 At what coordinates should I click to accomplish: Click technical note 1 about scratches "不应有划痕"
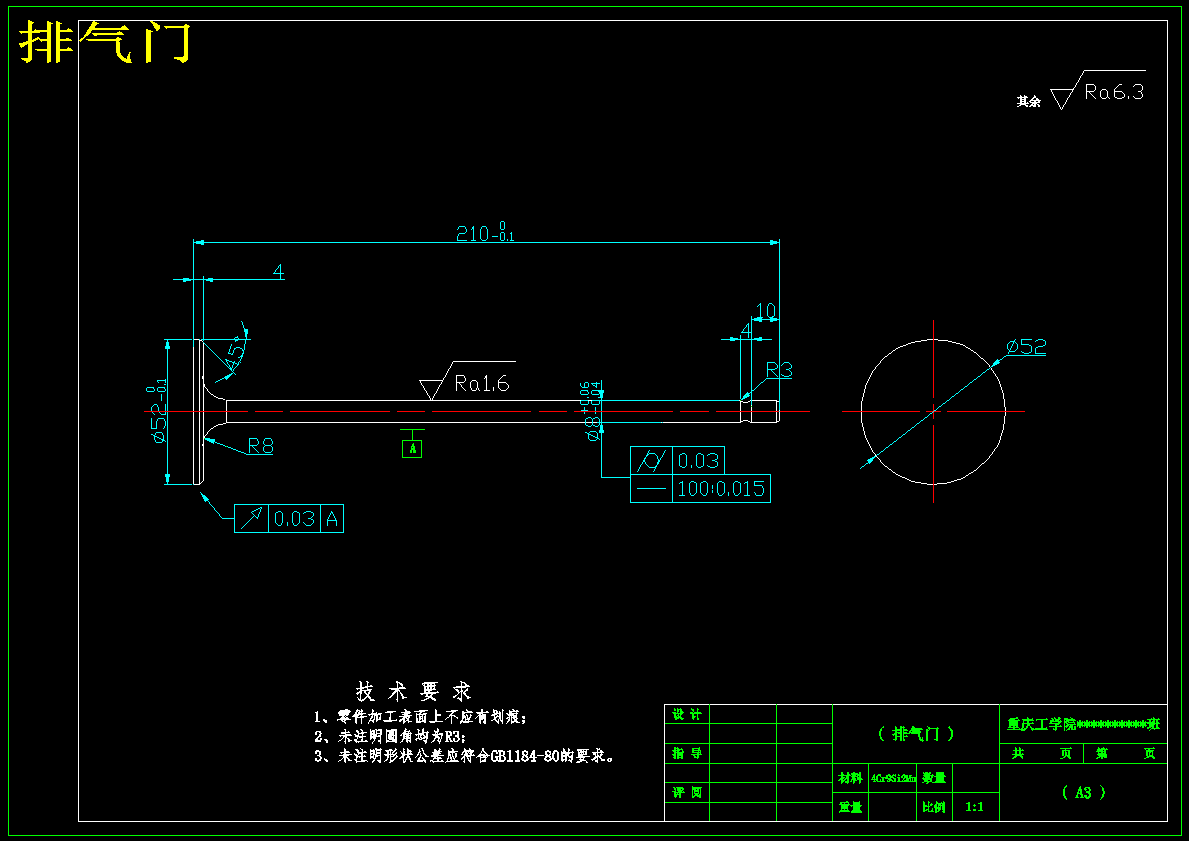[x=420, y=717]
